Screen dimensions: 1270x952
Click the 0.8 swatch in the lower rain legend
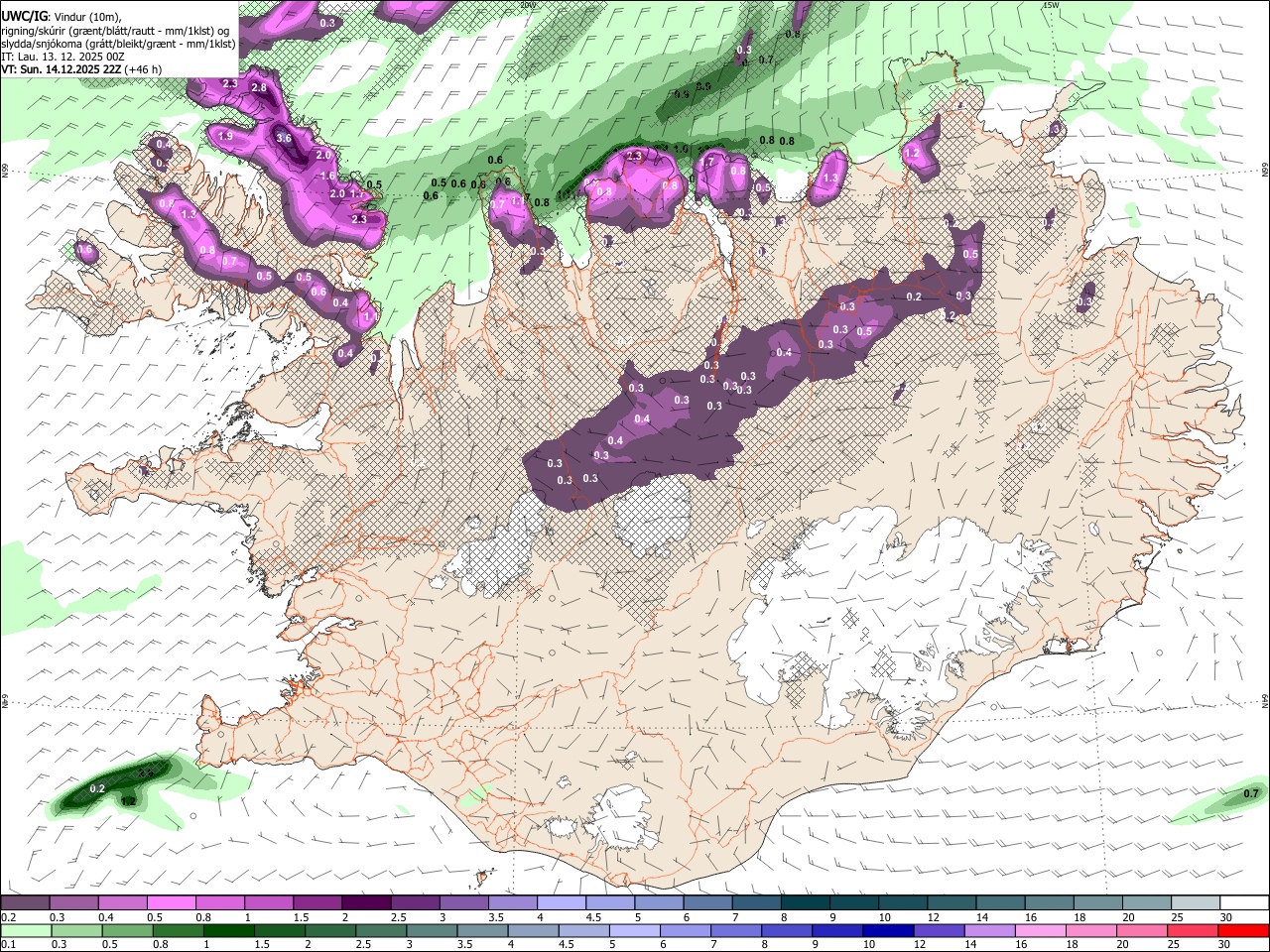pos(178,930)
